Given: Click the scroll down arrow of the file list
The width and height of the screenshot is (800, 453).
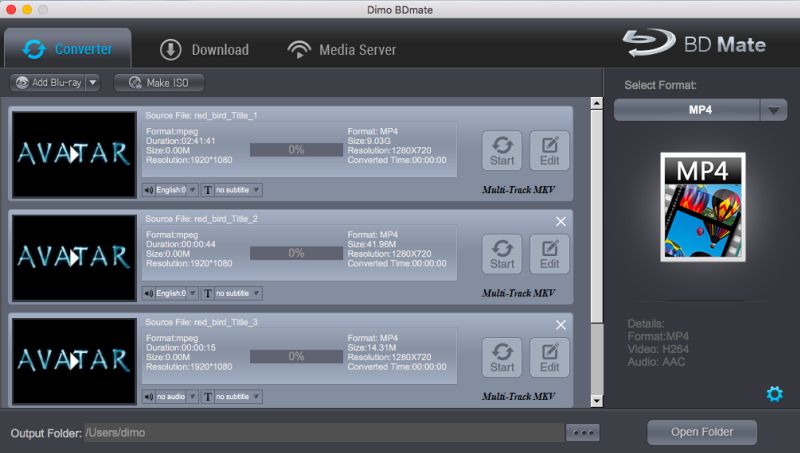Looking at the screenshot, I should tap(596, 401).
